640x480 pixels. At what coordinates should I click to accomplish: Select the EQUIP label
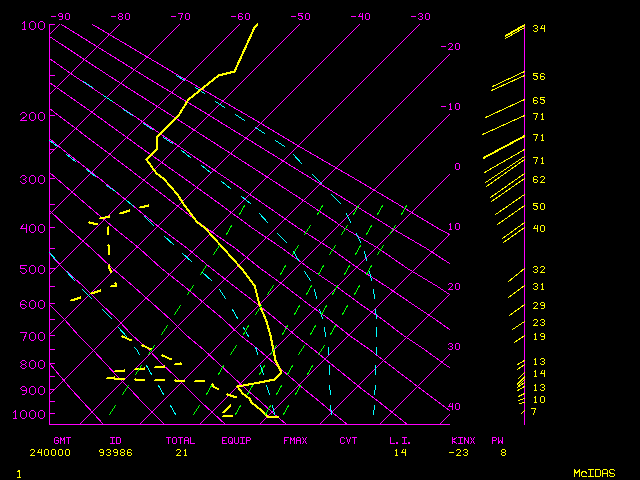pyautogui.click(x=237, y=440)
